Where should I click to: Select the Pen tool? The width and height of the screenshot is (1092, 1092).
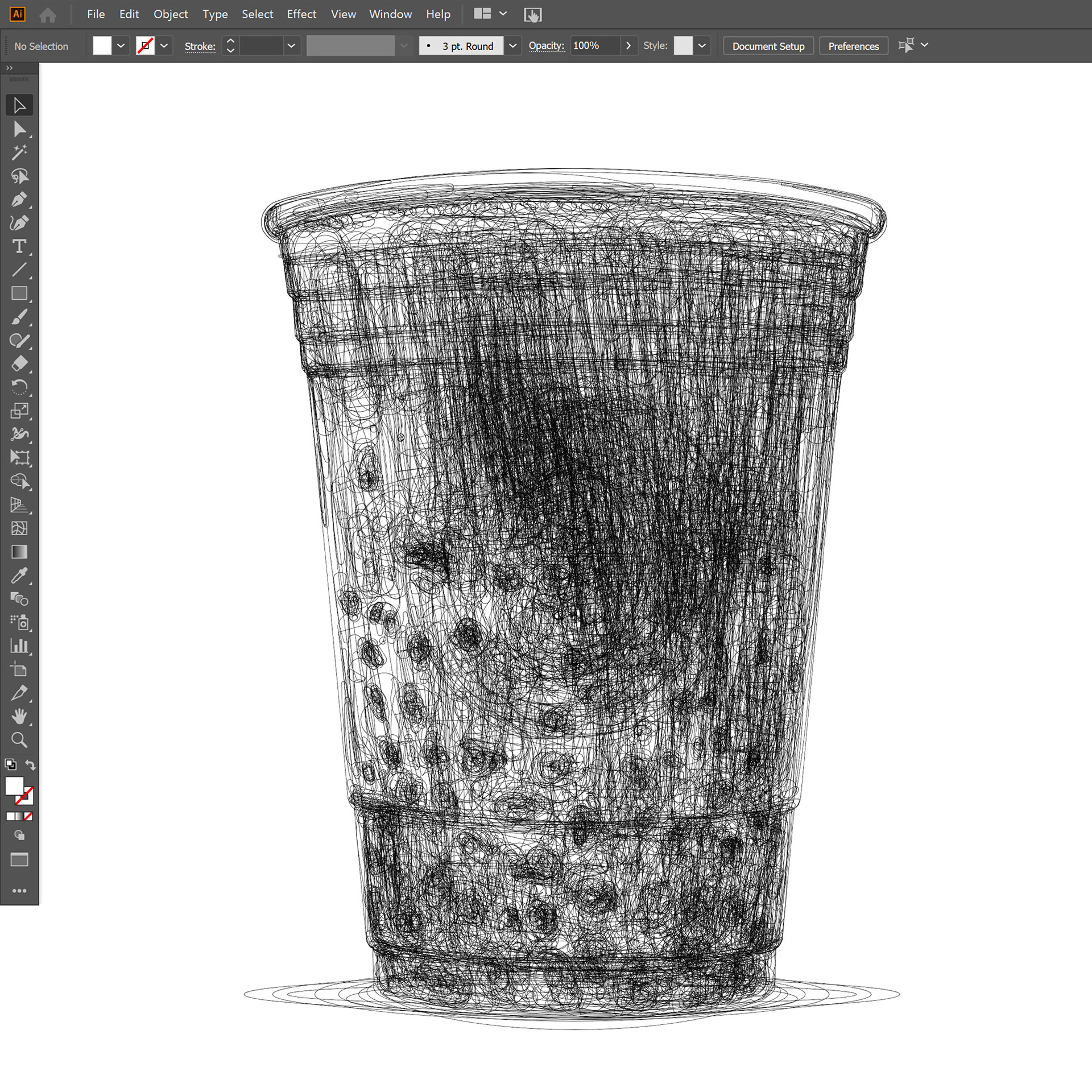tap(19, 200)
